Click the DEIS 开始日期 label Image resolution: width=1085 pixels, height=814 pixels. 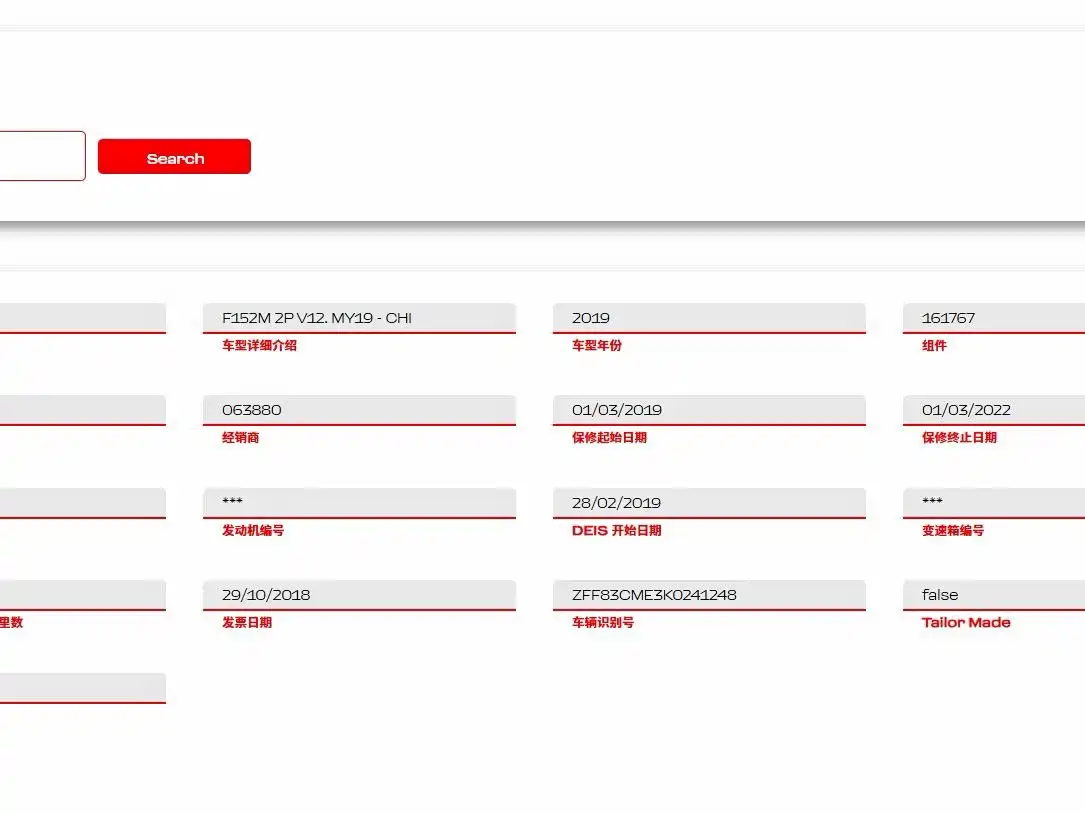[x=617, y=530]
